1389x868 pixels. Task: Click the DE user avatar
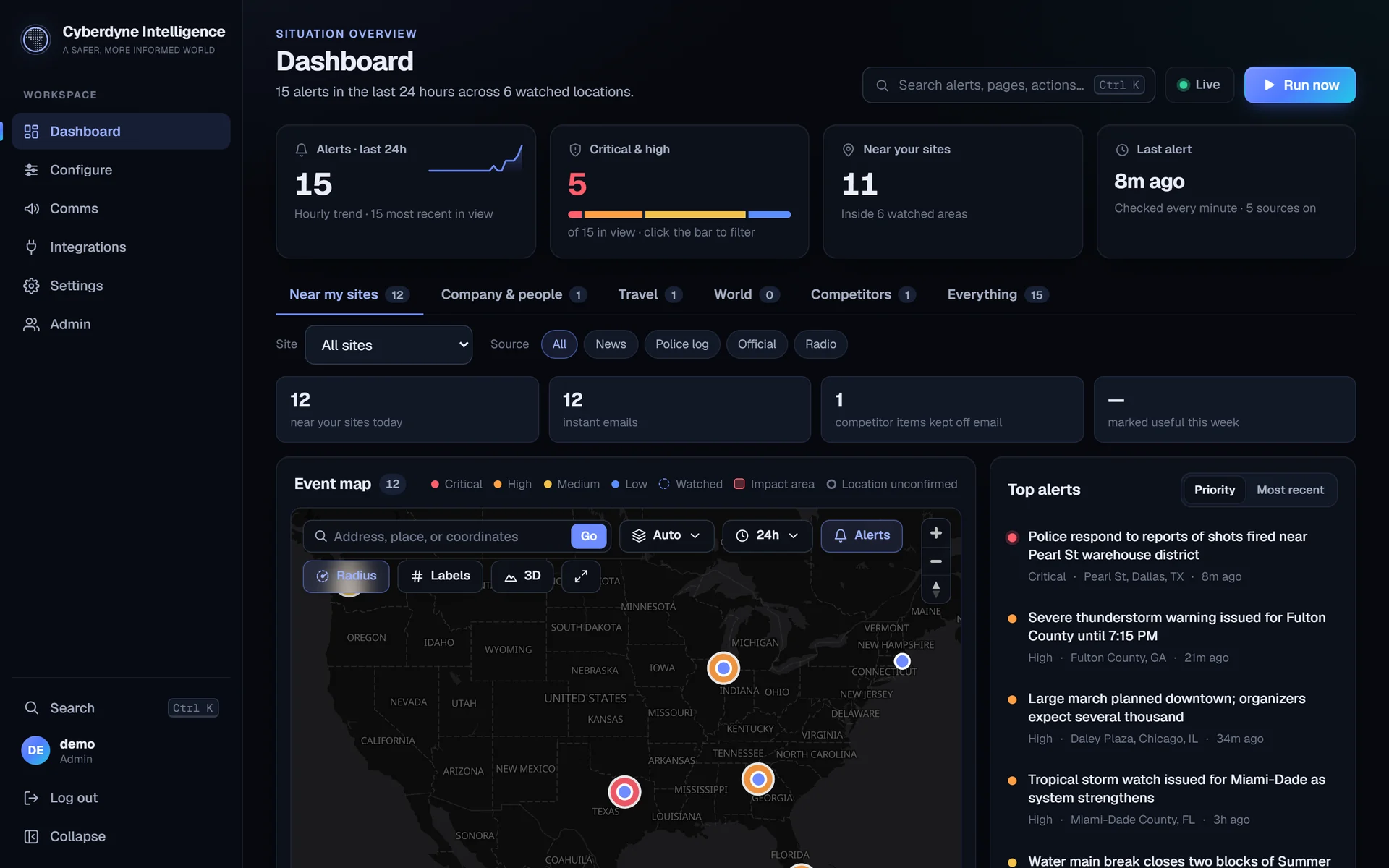[x=35, y=750]
